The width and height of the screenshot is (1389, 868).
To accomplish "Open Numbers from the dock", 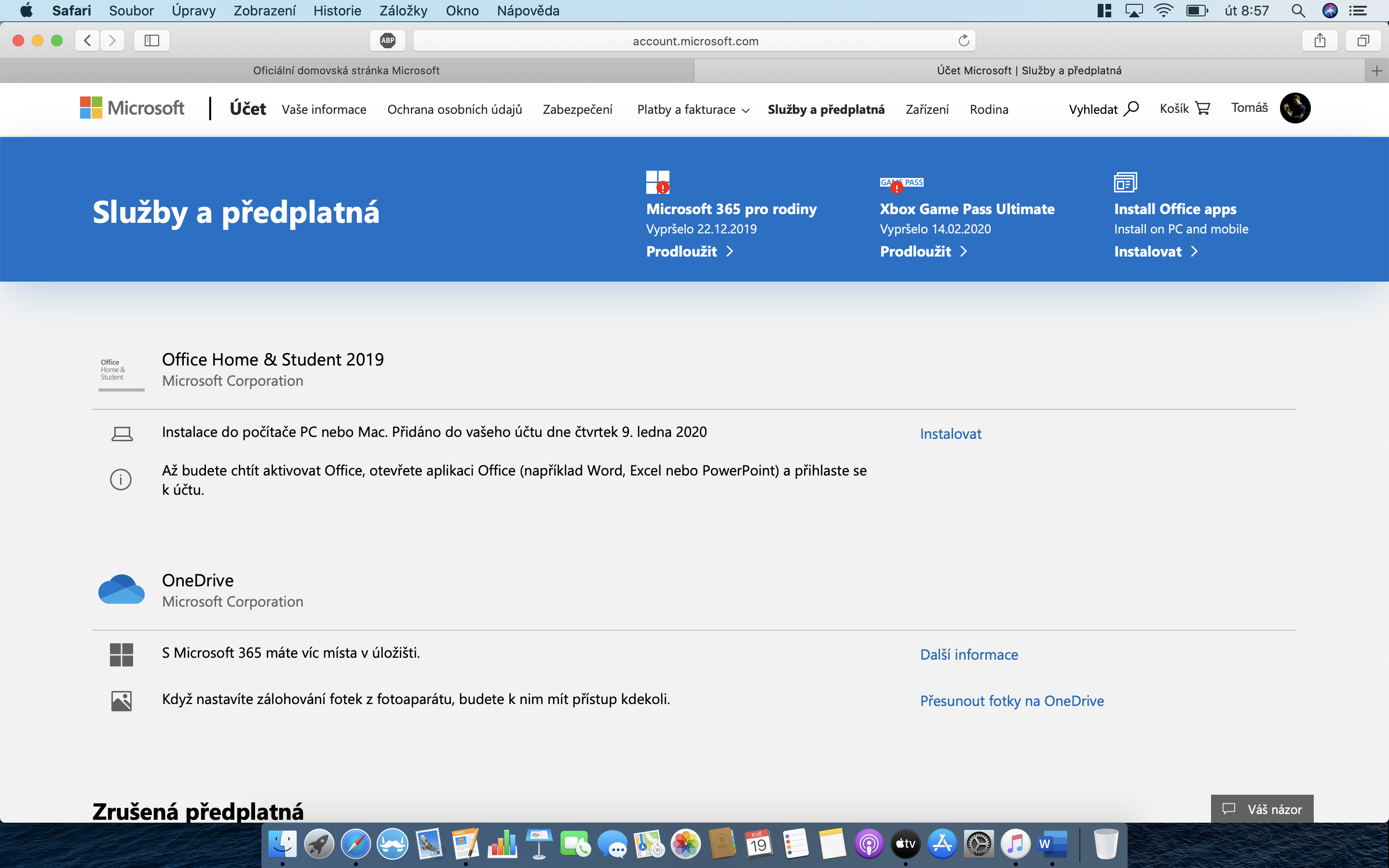I will click(x=502, y=843).
